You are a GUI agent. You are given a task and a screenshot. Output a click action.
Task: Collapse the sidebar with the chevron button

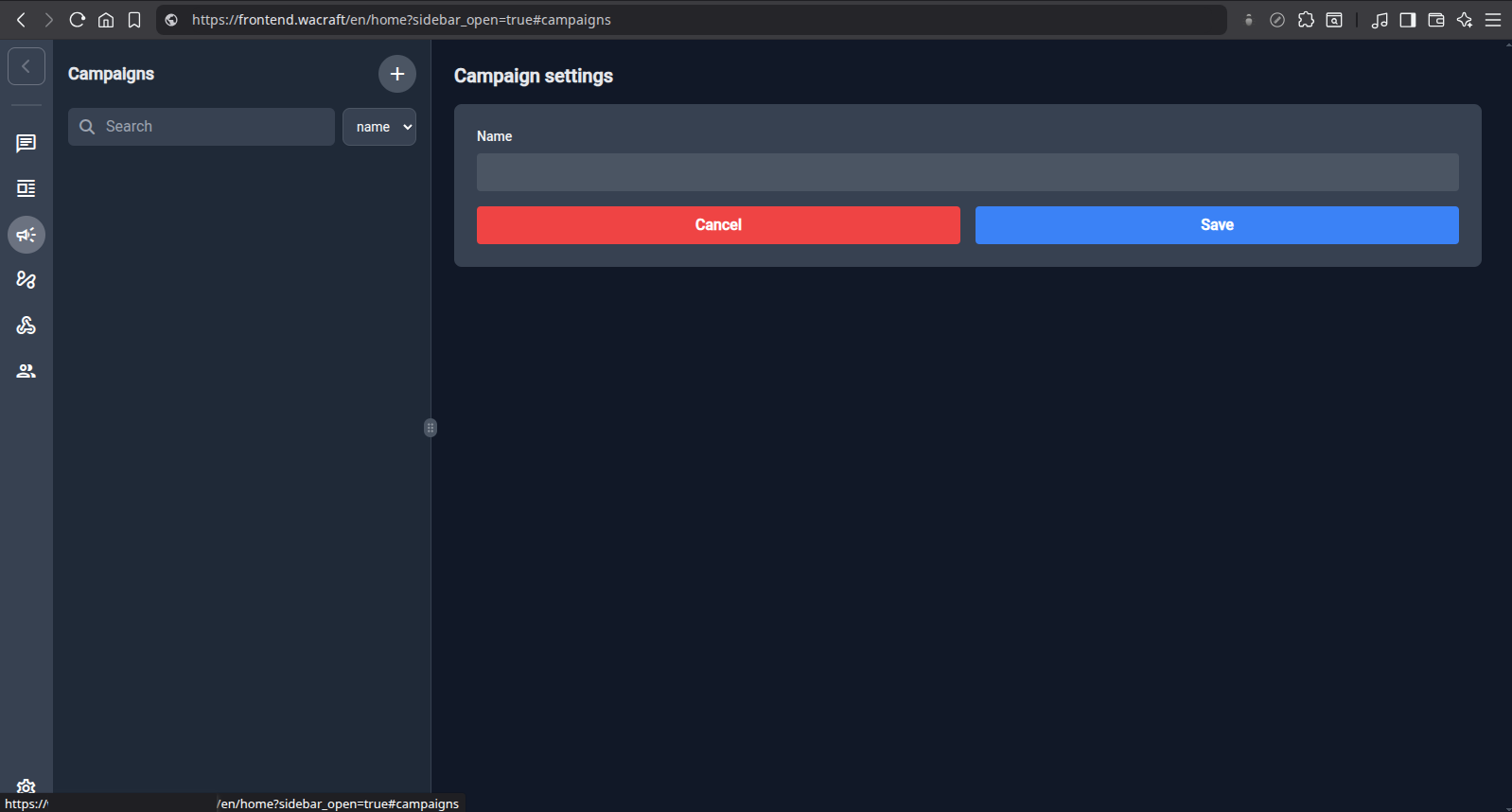tap(26, 66)
